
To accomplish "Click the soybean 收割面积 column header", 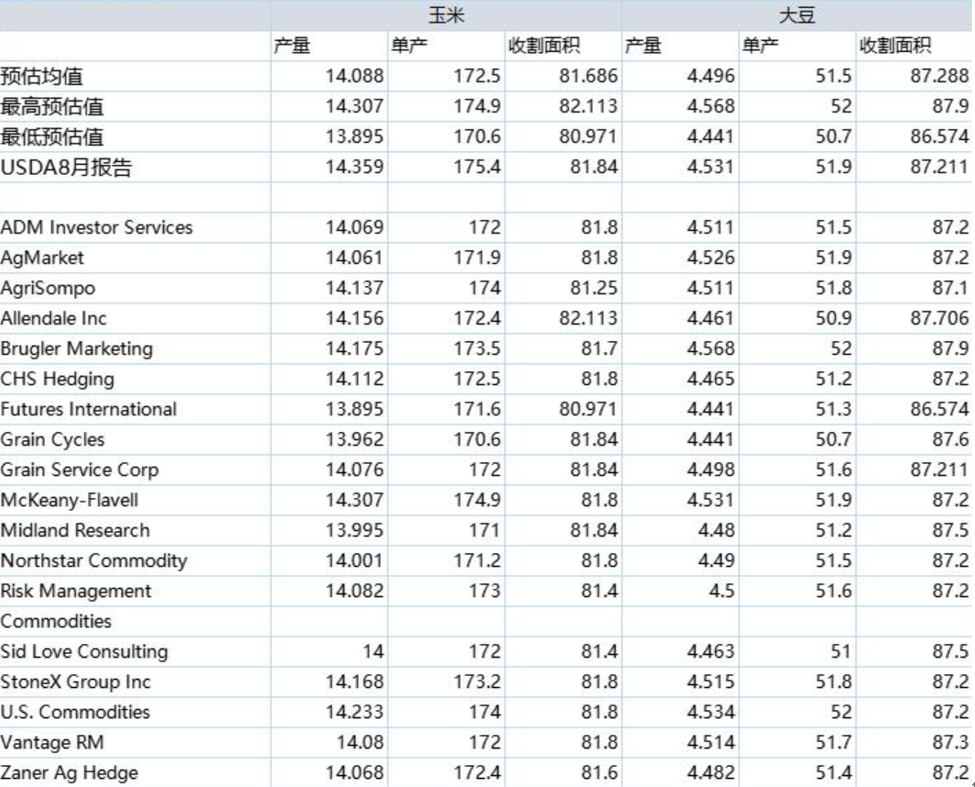I will 895,45.
